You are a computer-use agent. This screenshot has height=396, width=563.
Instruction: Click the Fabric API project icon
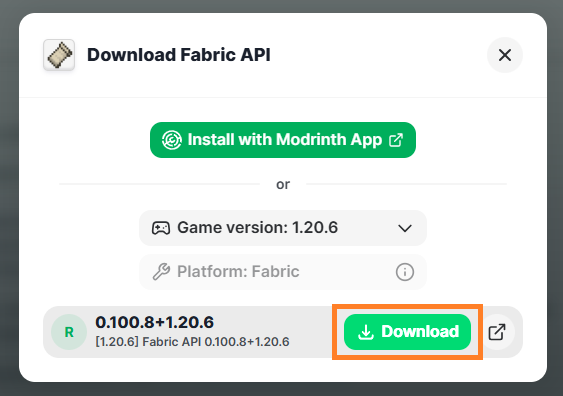tap(59, 55)
